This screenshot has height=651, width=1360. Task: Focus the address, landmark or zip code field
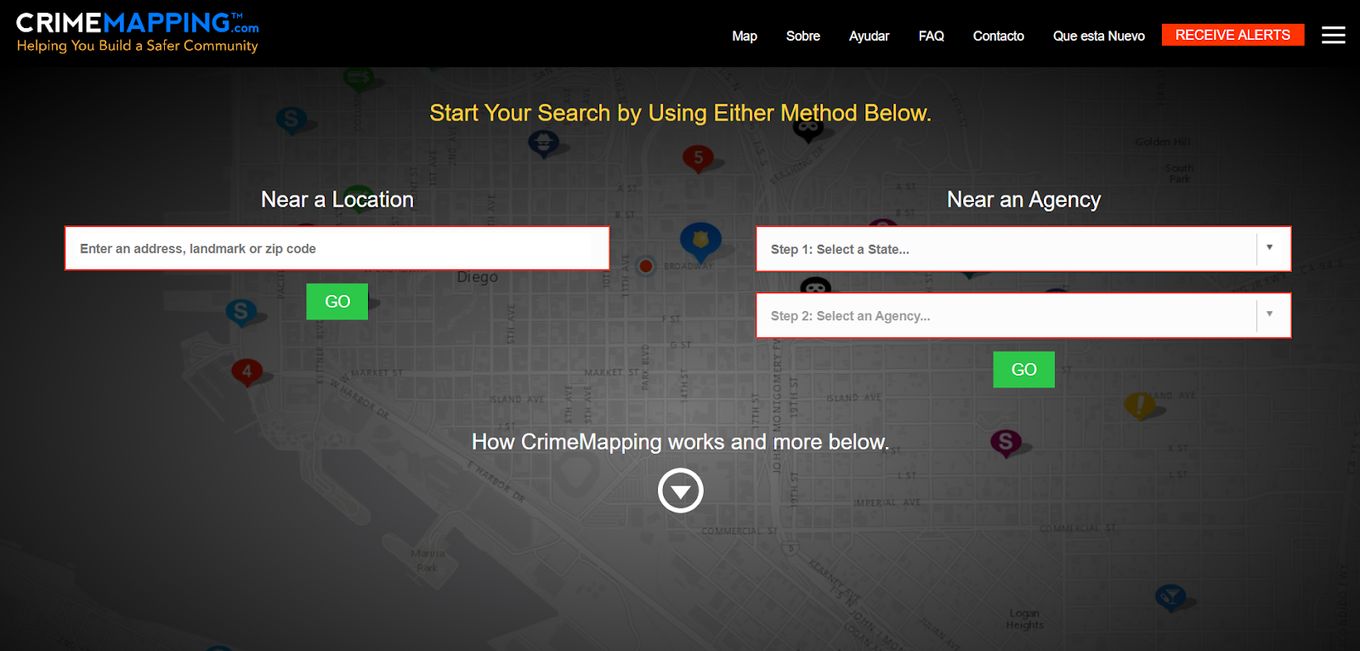coord(337,249)
